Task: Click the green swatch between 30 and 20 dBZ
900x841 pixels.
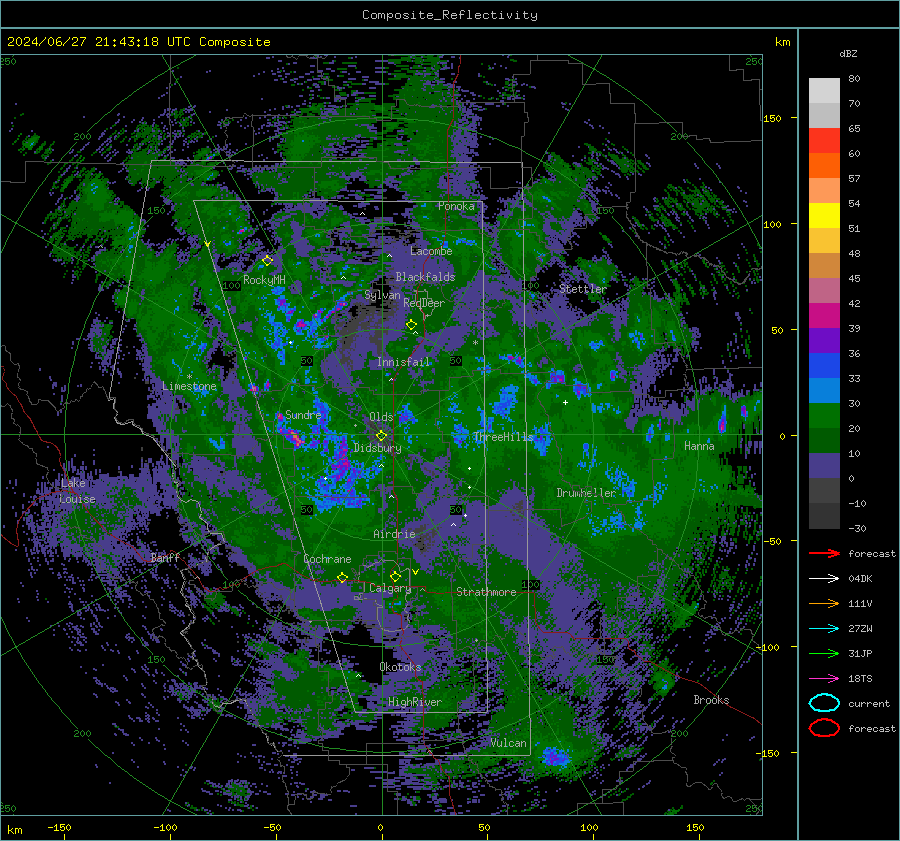Action: [824, 415]
